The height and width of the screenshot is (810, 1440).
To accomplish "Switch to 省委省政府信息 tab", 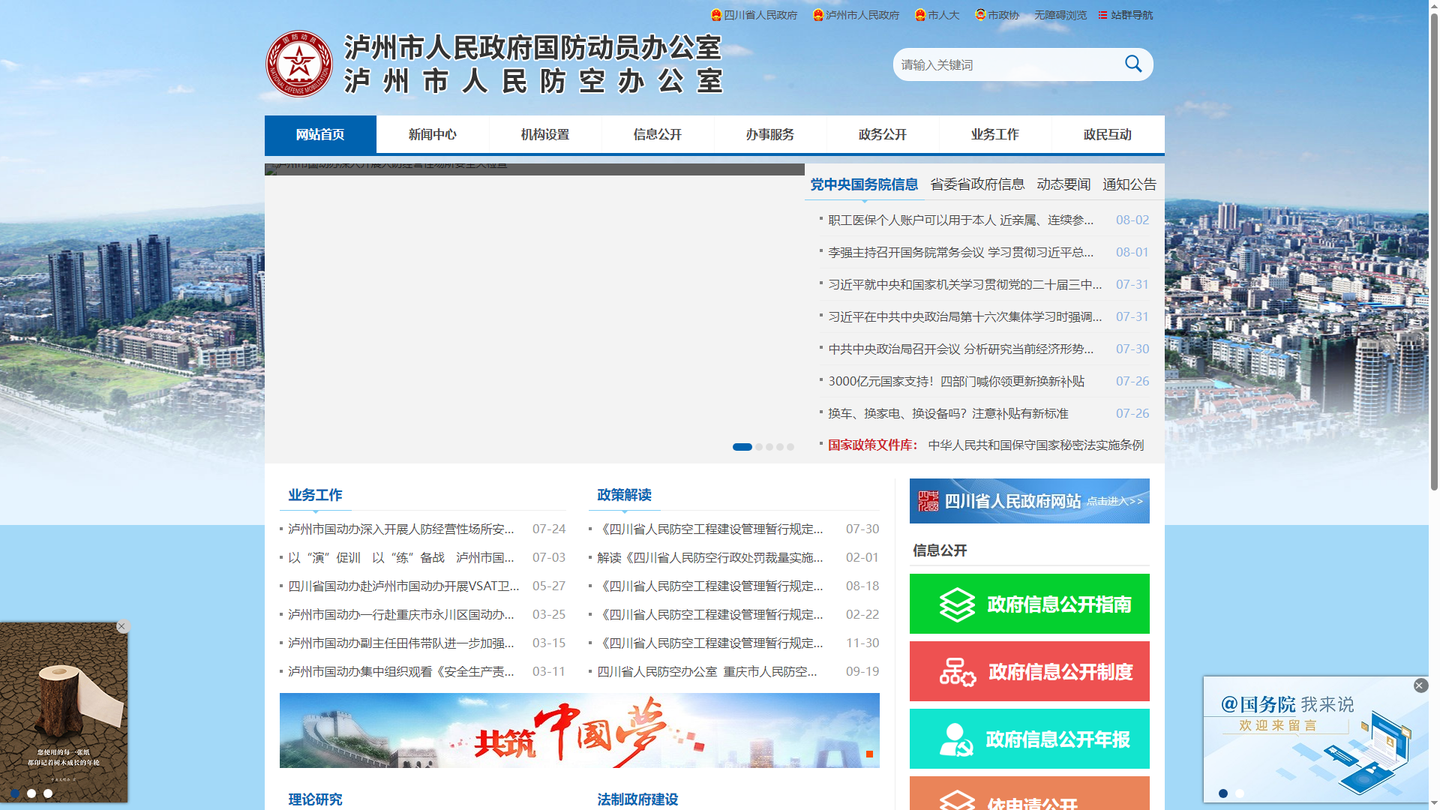I will click(977, 184).
